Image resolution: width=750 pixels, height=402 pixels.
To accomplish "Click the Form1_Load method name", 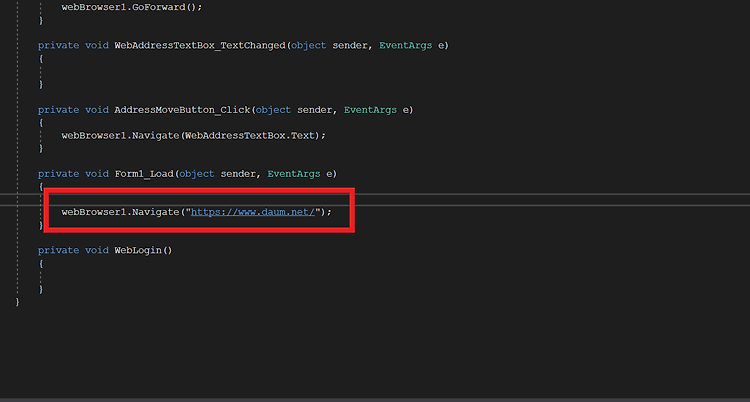I will pos(143,174).
